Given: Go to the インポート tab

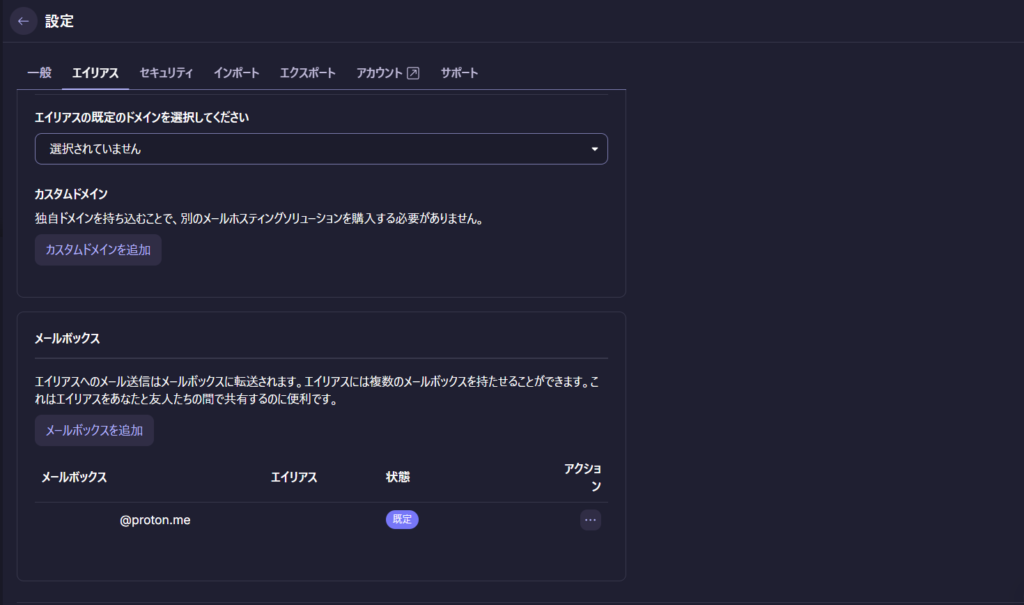Looking at the screenshot, I should 236,73.
